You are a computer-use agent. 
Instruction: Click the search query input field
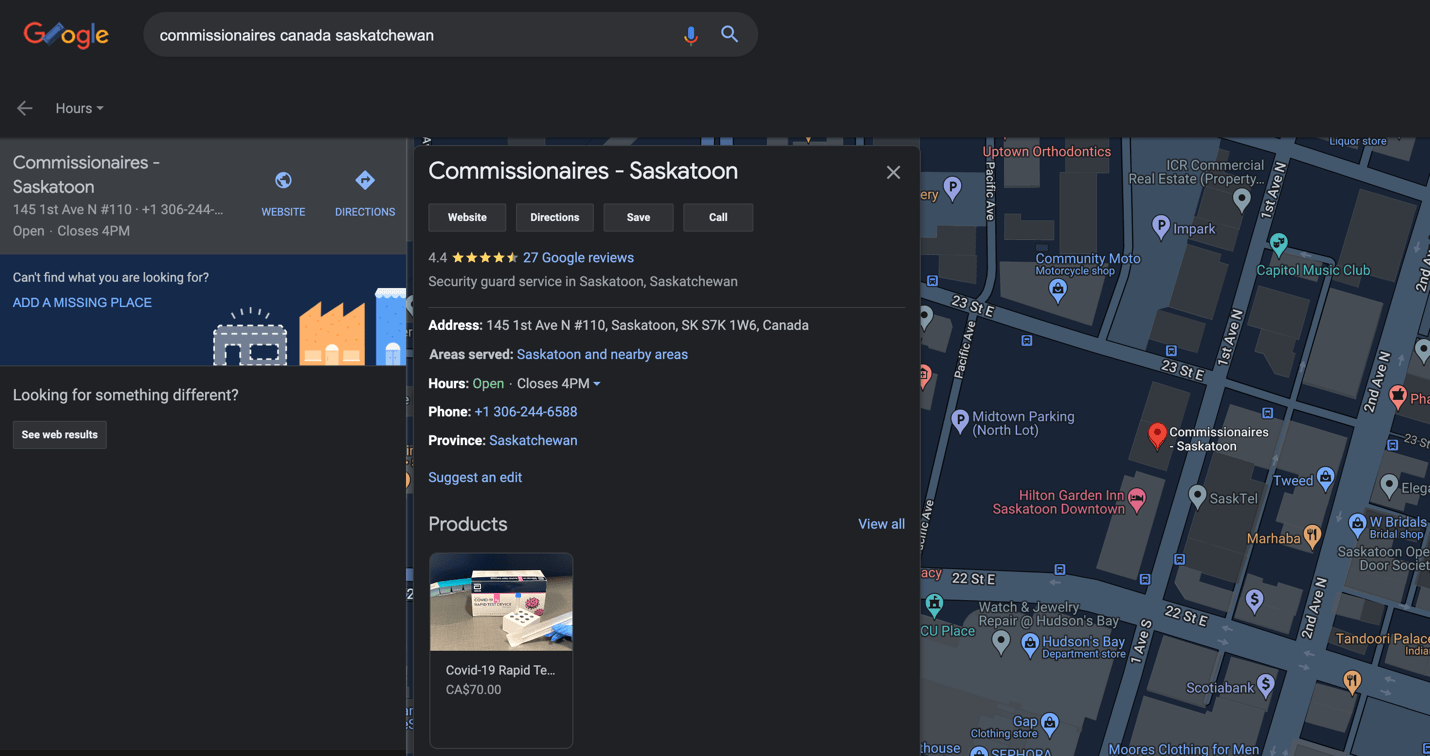point(410,35)
